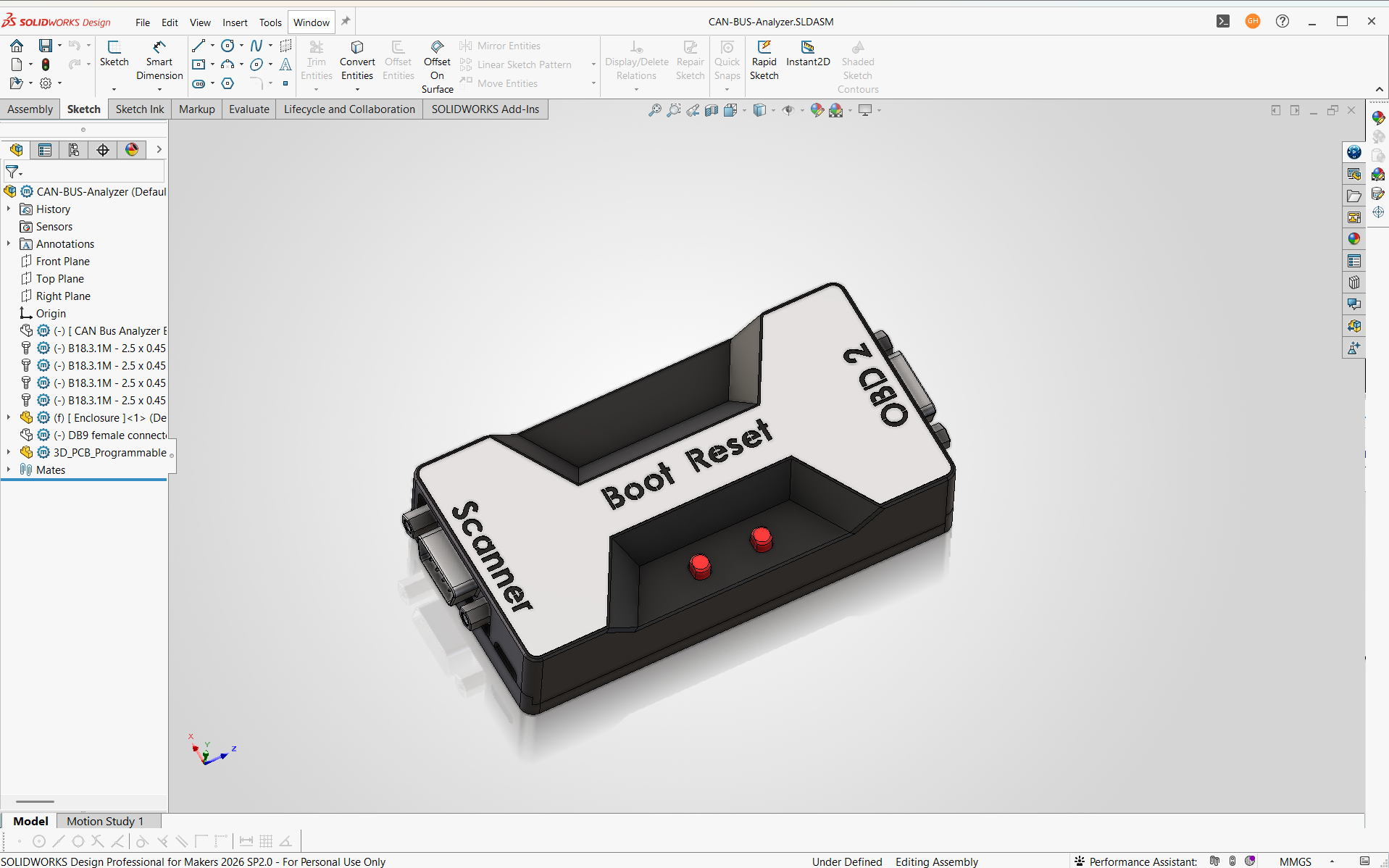
Task: Expand the Annotations tree node
Action: 9,244
